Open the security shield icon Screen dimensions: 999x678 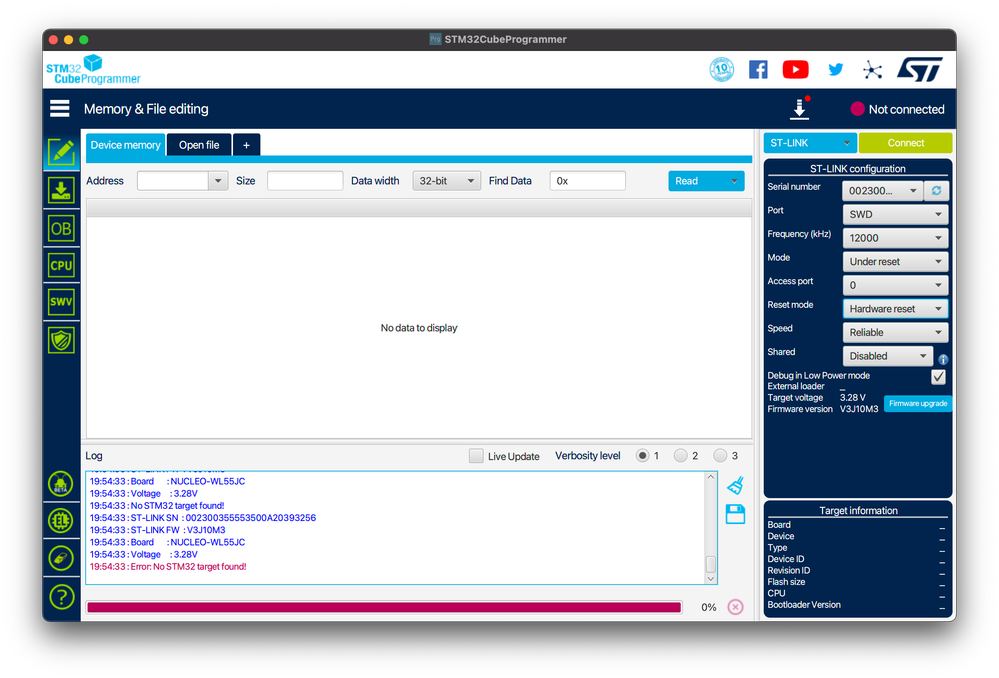coord(61,340)
